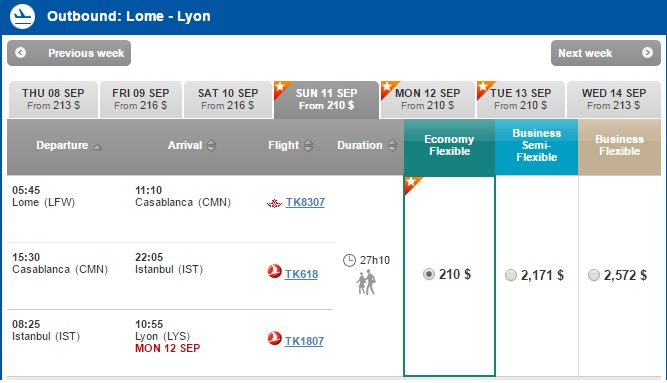667x383 pixels.
Task: Sort flights using Arrival column arrows
Action: click(211, 146)
